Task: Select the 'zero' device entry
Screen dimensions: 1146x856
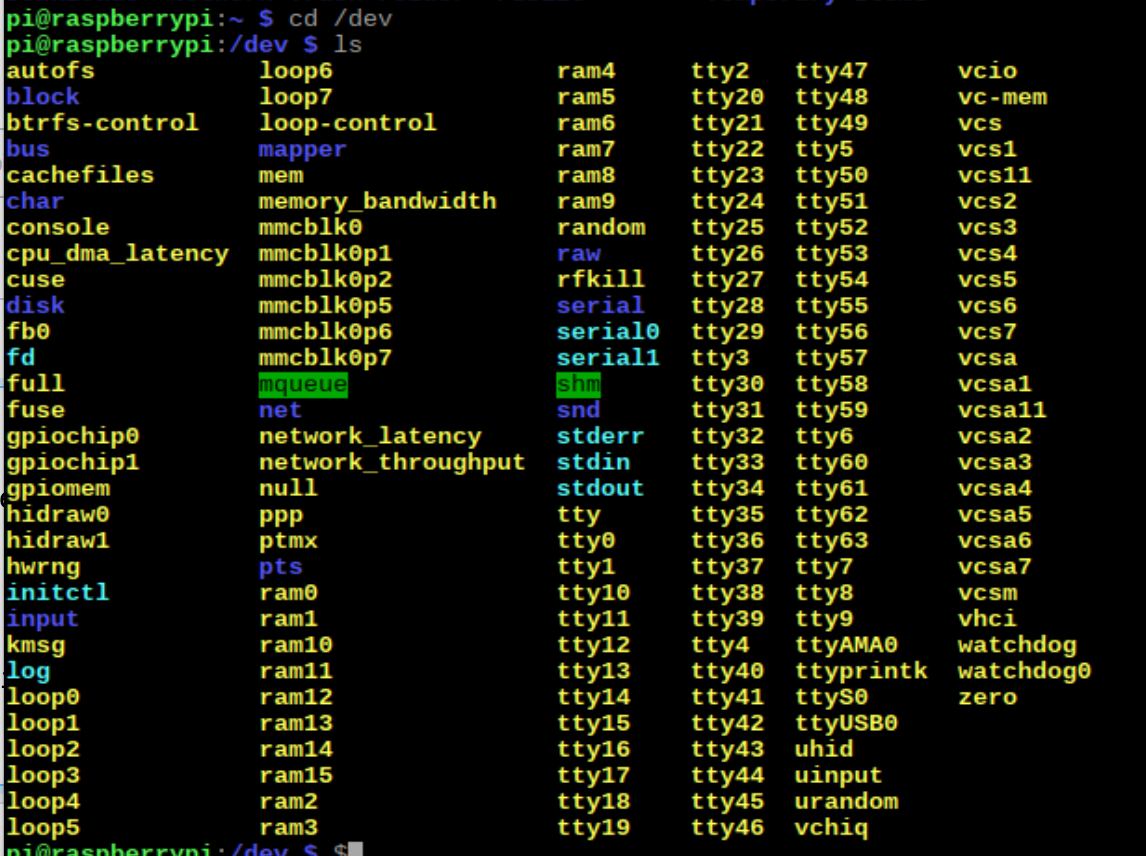Action: coord(988,697)
